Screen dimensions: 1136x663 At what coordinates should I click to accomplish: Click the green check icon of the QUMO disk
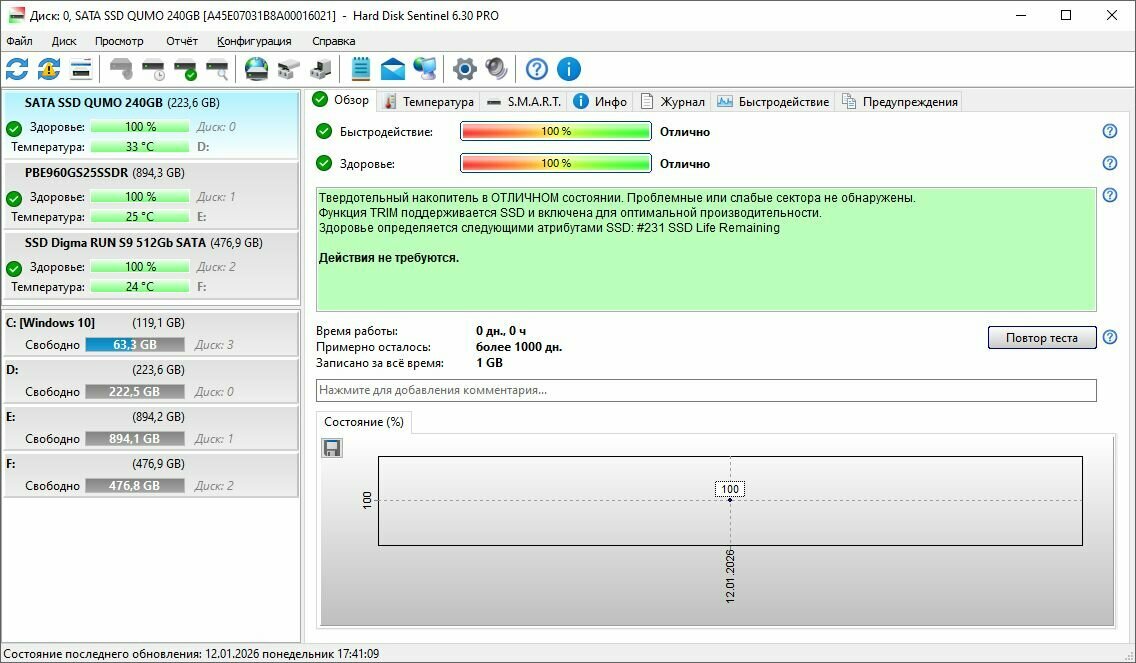14,130
